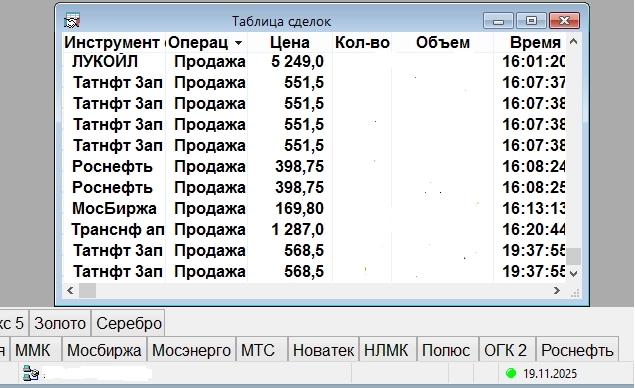The height and width of the screenshot is (388, 635).
Task: Click the horizontal scrollbar thumb
Action: click(x=87, y=290)
